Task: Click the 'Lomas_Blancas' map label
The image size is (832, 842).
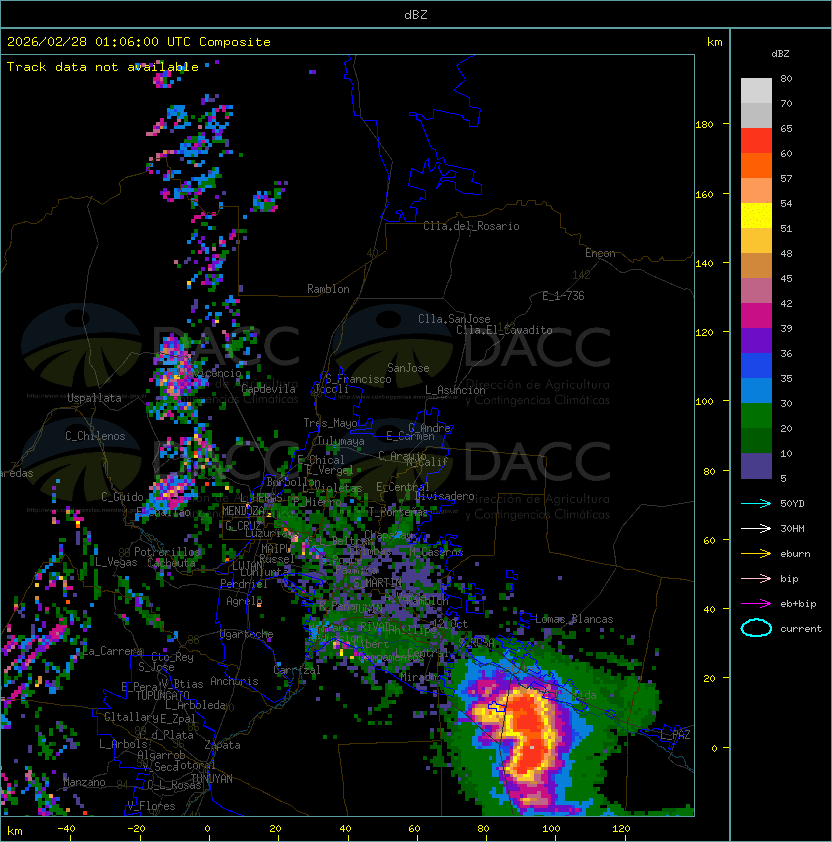Action: point(574,619)
